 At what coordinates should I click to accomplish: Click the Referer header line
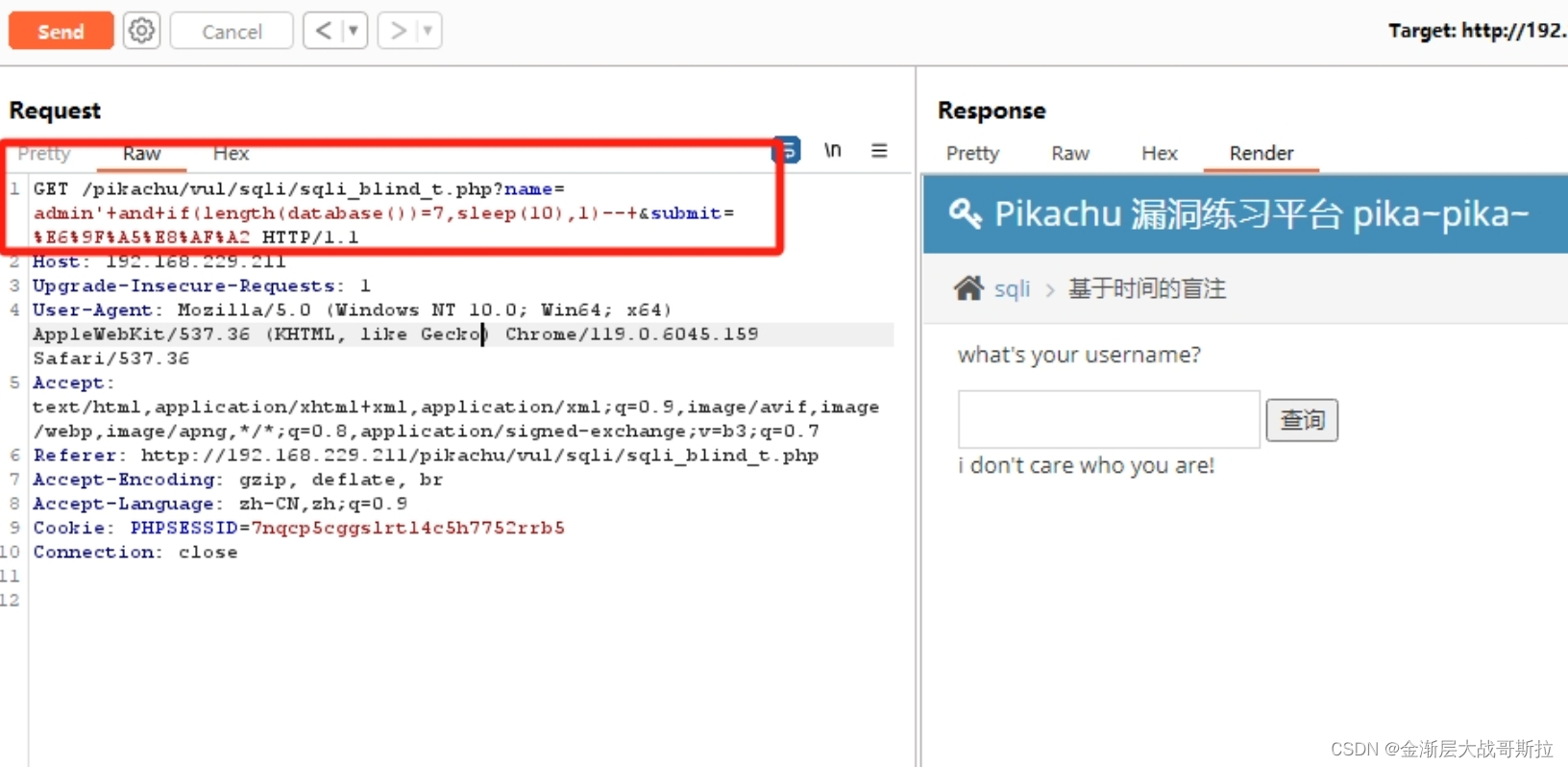coord(426,456)
